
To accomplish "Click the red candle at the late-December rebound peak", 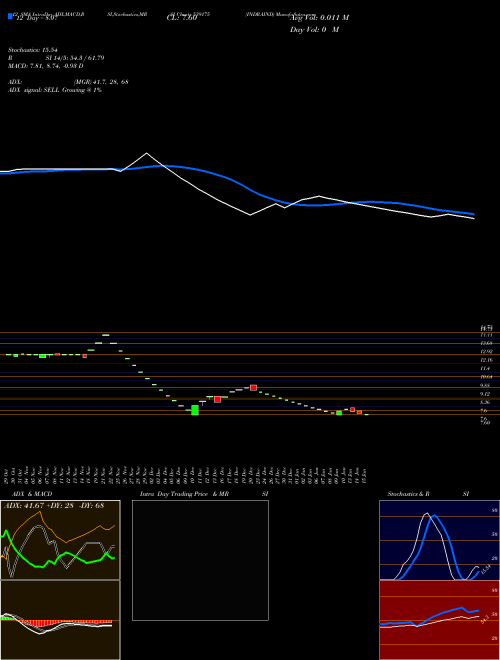I will click(253, 388).
